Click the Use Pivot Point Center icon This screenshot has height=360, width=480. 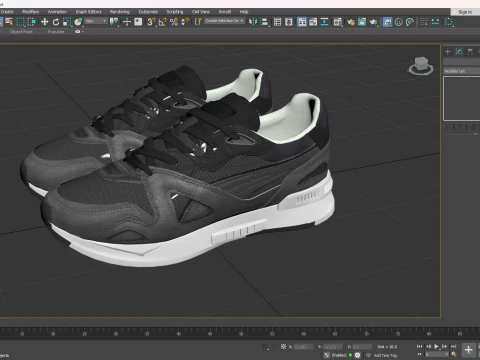(114, 22)
